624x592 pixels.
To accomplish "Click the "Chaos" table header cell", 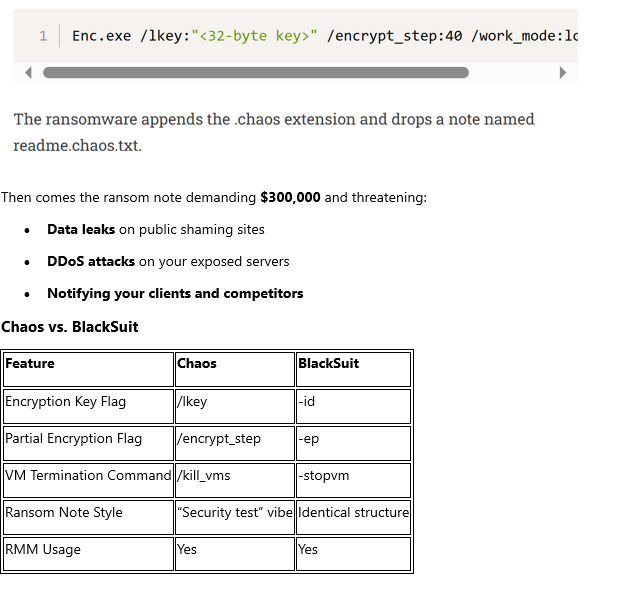I will pos(235,369).
